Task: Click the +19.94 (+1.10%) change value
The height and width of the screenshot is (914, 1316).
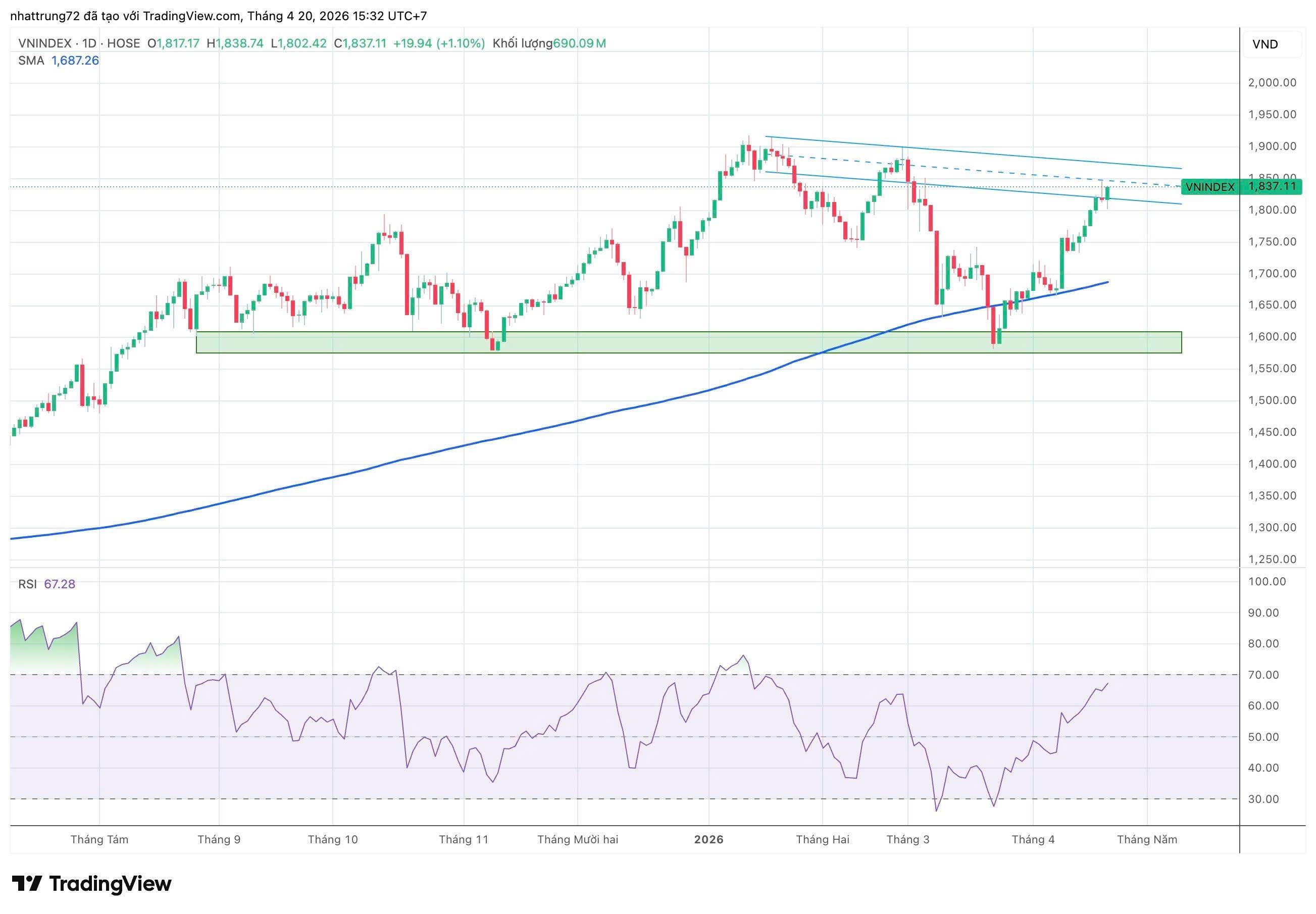Action: tap(439, 43)
